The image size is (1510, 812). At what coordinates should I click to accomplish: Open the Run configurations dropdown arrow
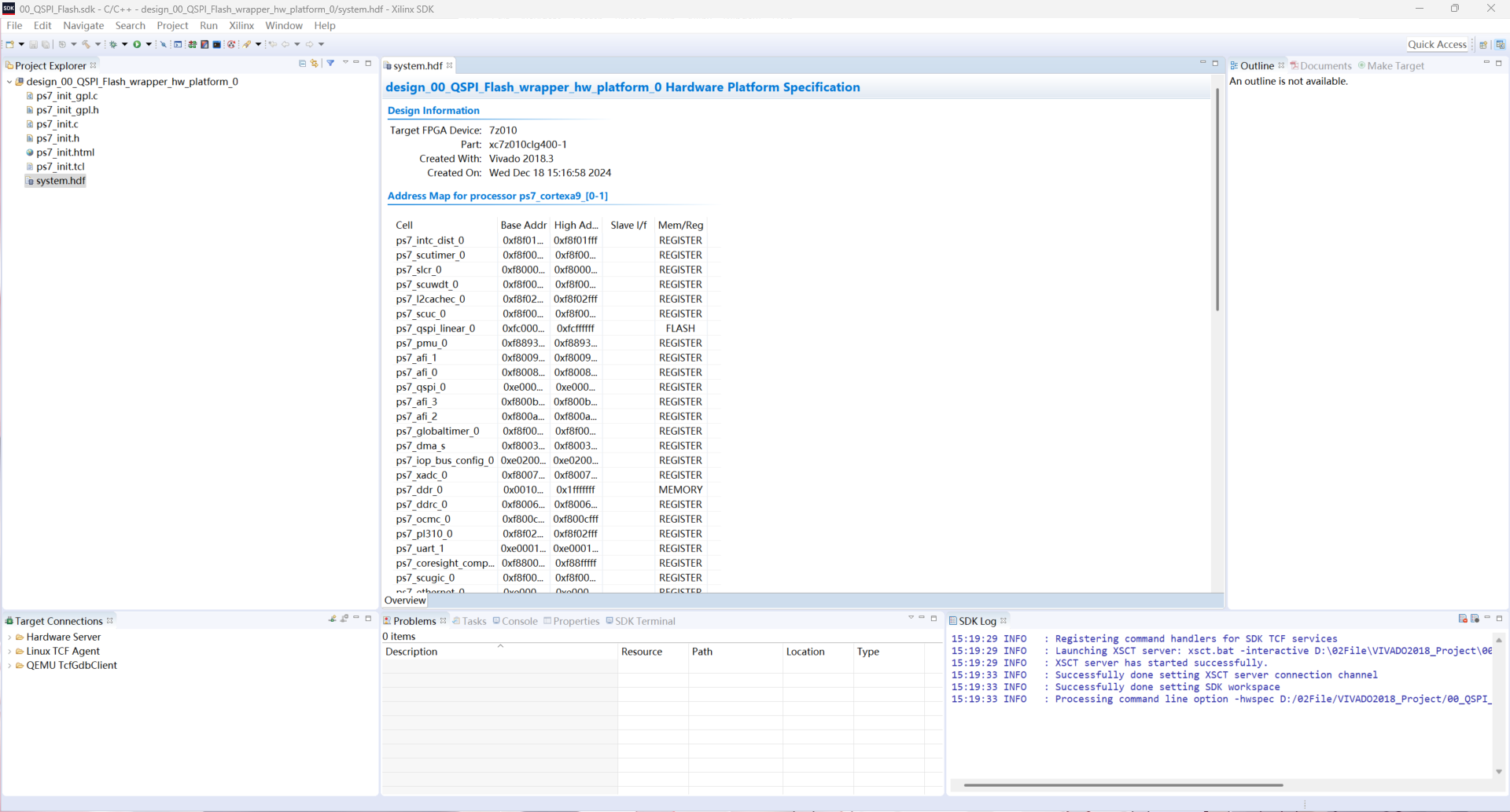[149, 45]
